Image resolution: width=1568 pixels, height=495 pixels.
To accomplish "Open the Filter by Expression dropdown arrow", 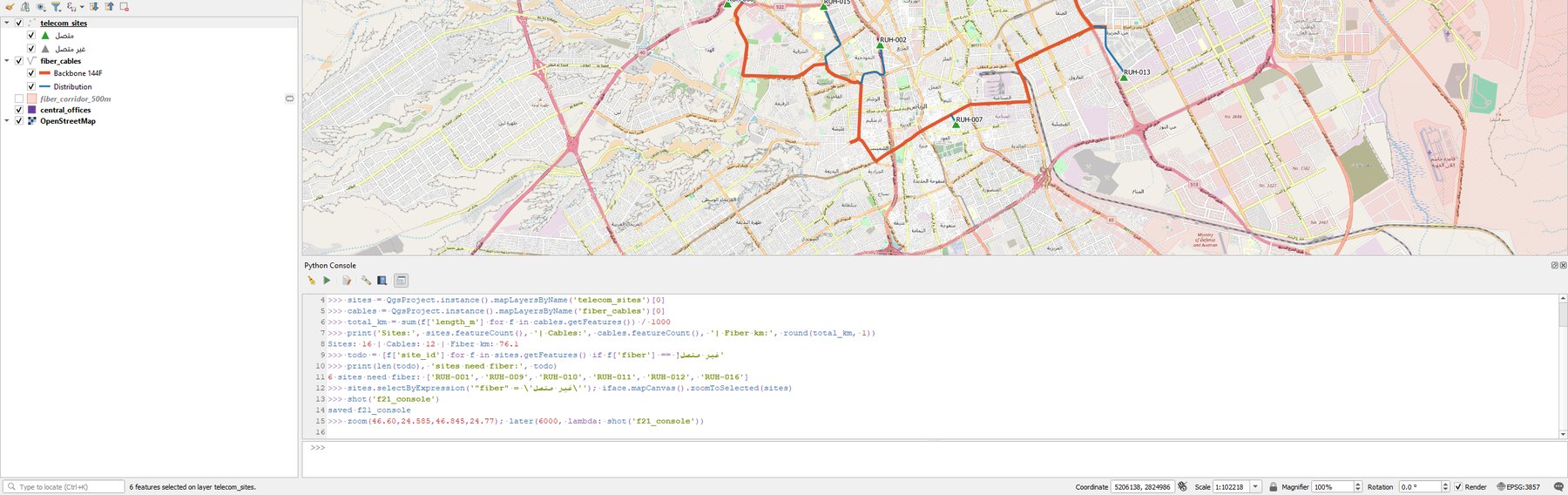I will point(82,6).
